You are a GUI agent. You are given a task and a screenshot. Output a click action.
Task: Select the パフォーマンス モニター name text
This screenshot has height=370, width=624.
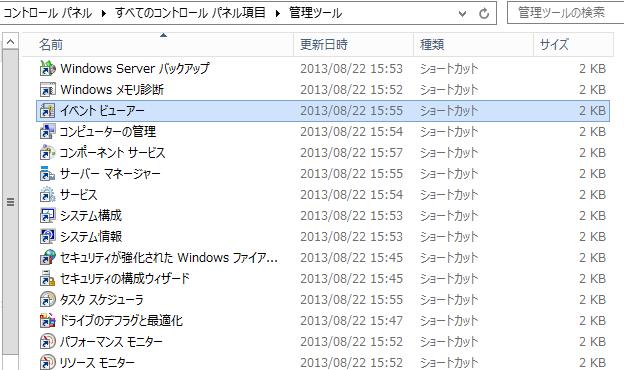(x=111, y=342)
